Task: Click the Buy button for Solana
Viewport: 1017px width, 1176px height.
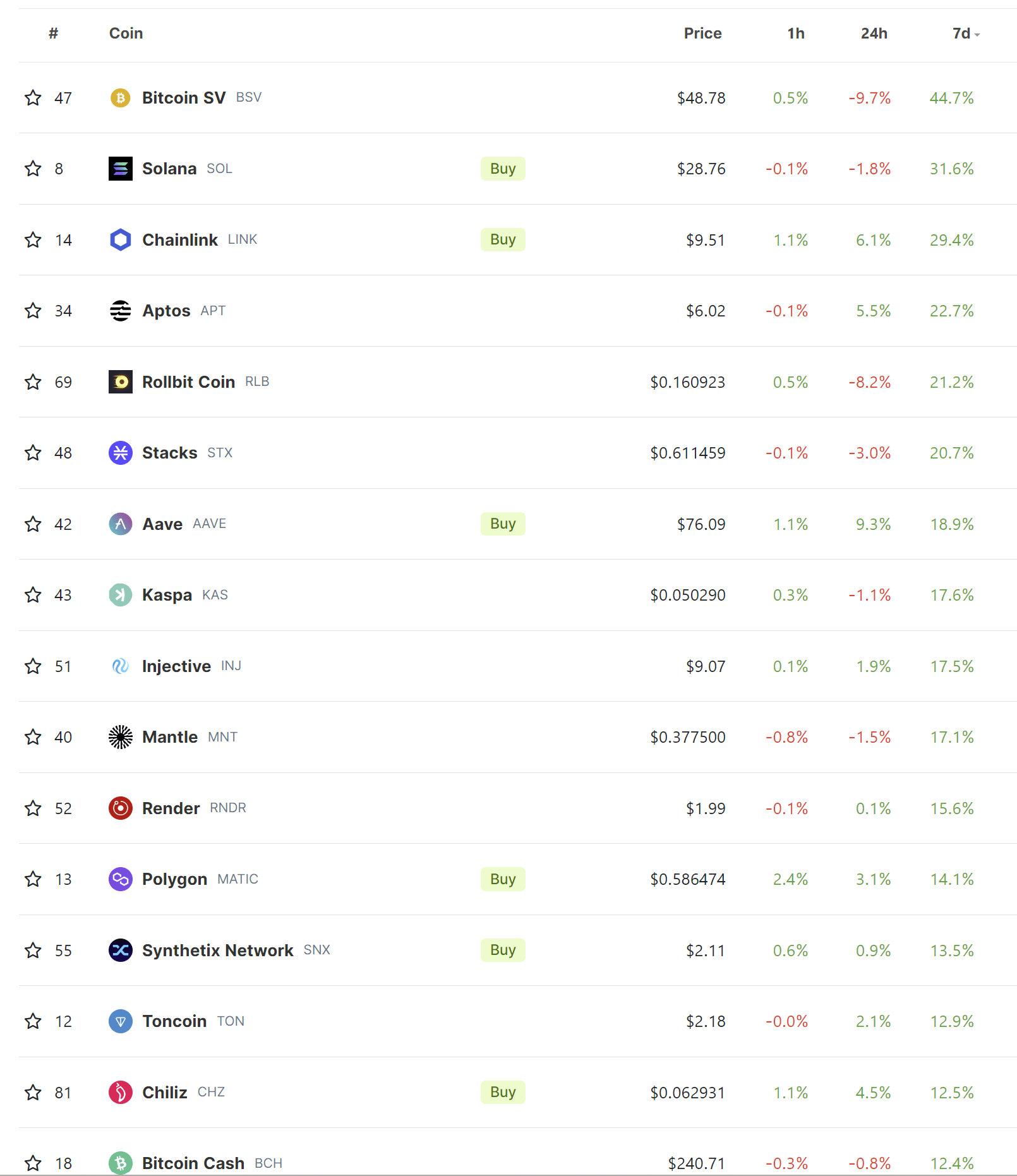Action: point(502,169)
